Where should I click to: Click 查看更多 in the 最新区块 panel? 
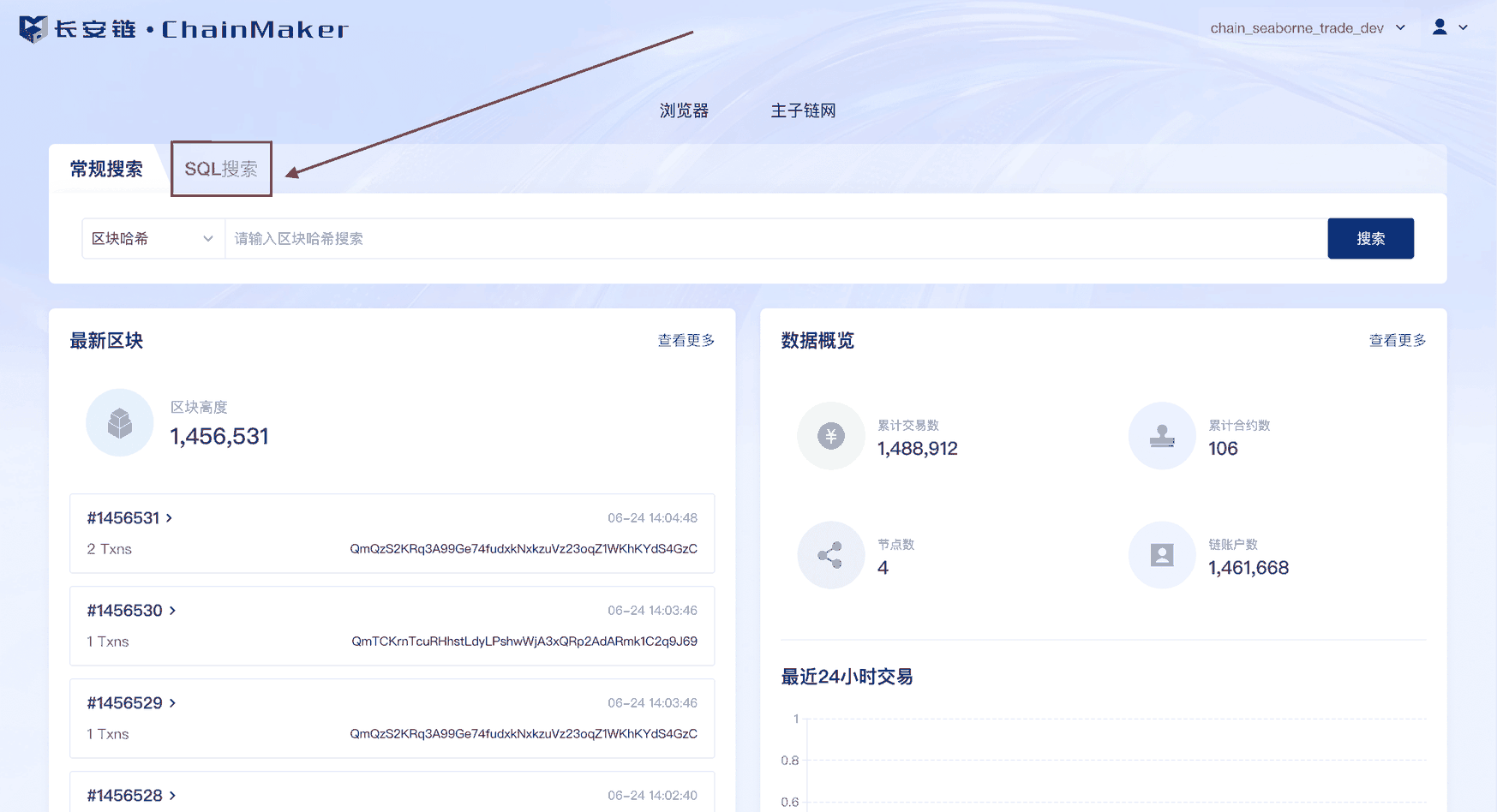pos(686,341)
